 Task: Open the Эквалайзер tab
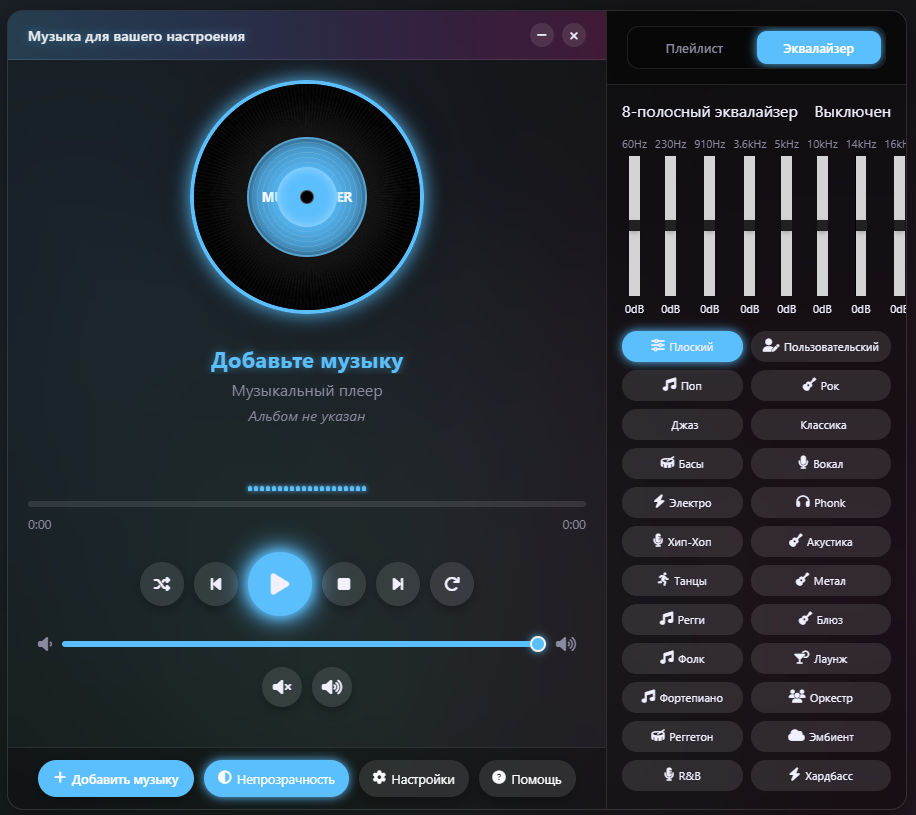[x=818, y=48]
